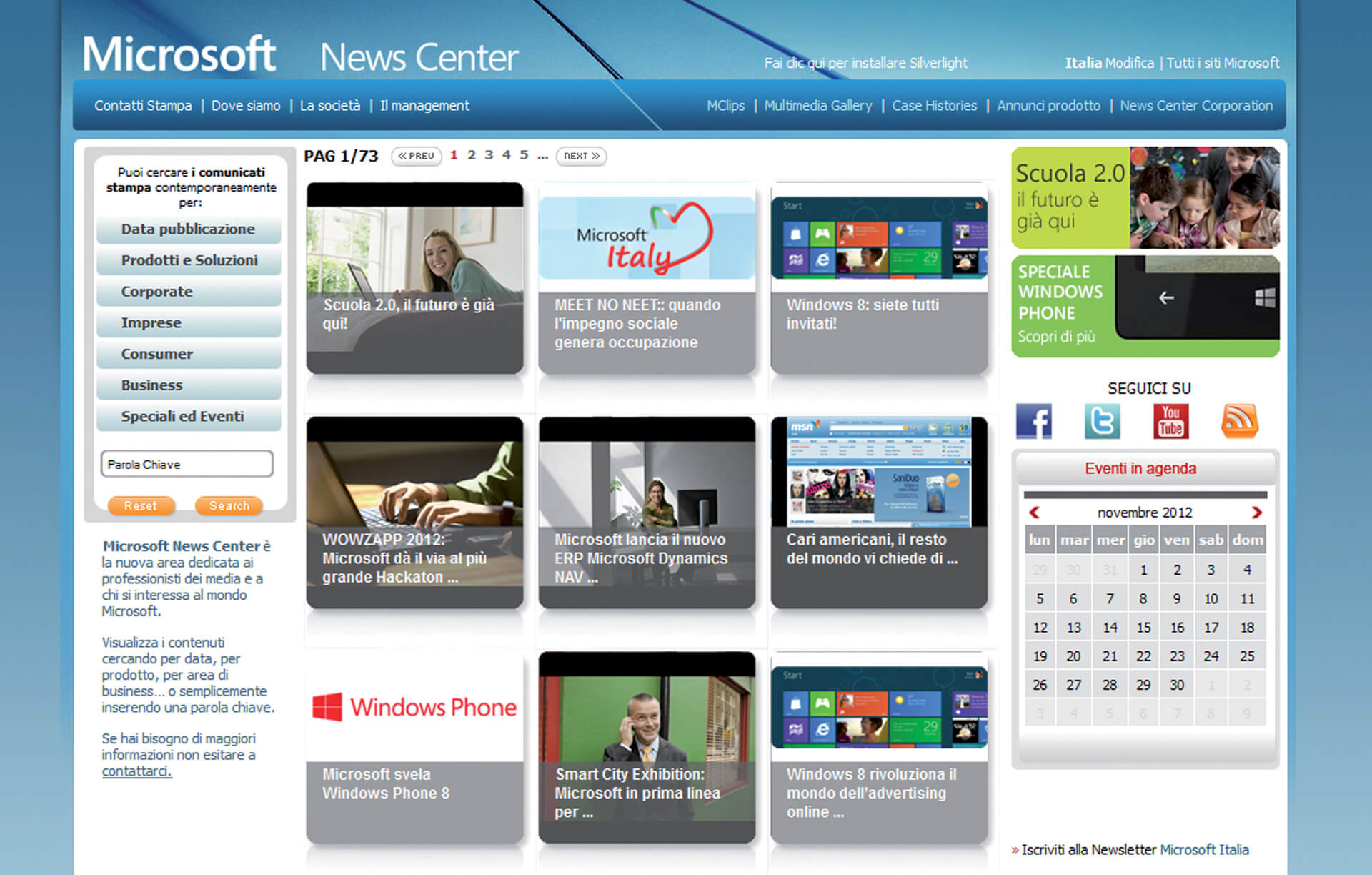Click the contattarci link
Viewport: 1372px width, 875px height.
[x=136, y=771]
